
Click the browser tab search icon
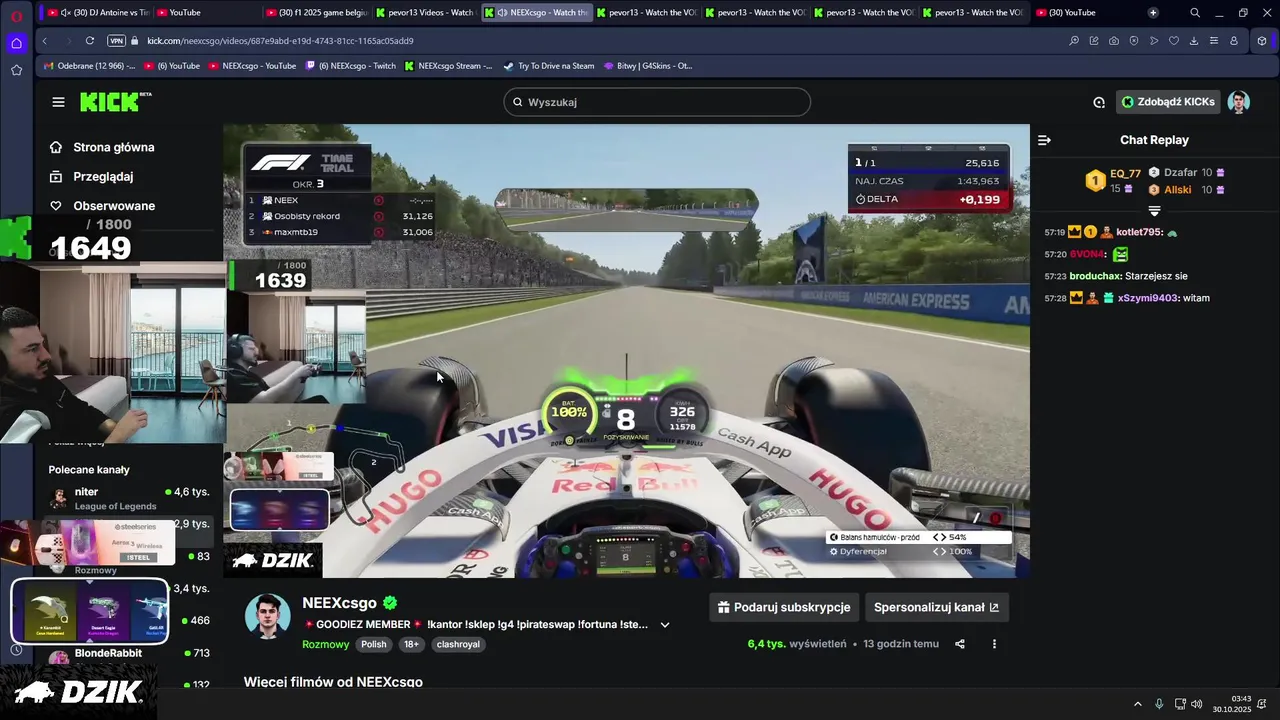pos(1195,13)
